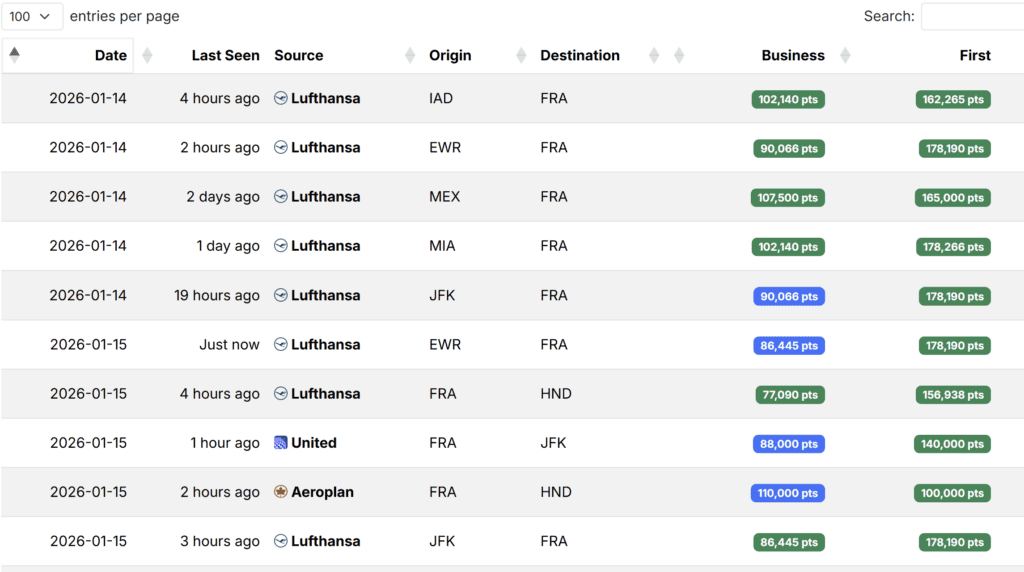Click the sort arrows left of Last Seen
Image resolution: width=1024 pixels, height=572 pixels.
pos(148,56)
